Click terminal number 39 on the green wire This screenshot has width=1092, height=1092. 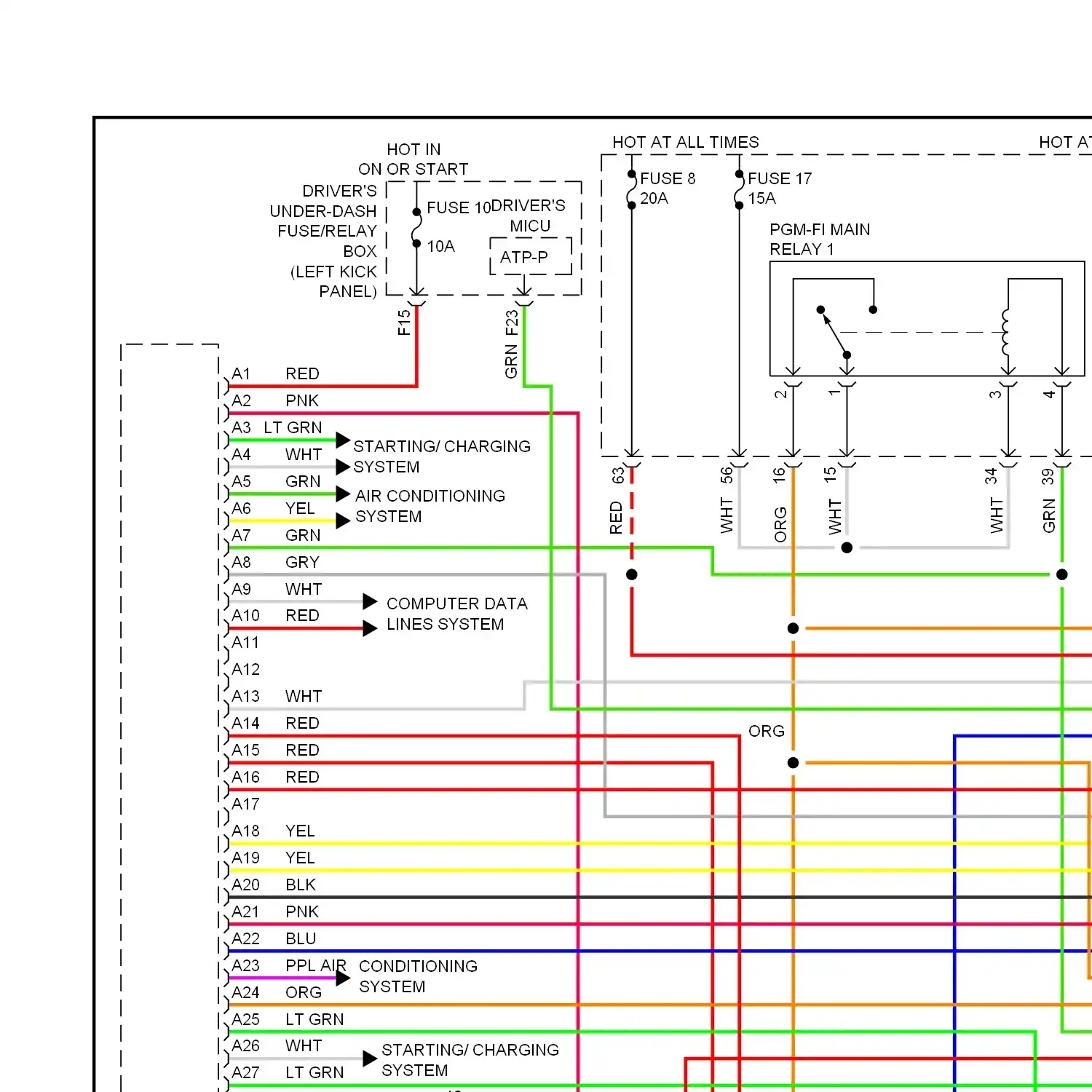coord(1048,476)
